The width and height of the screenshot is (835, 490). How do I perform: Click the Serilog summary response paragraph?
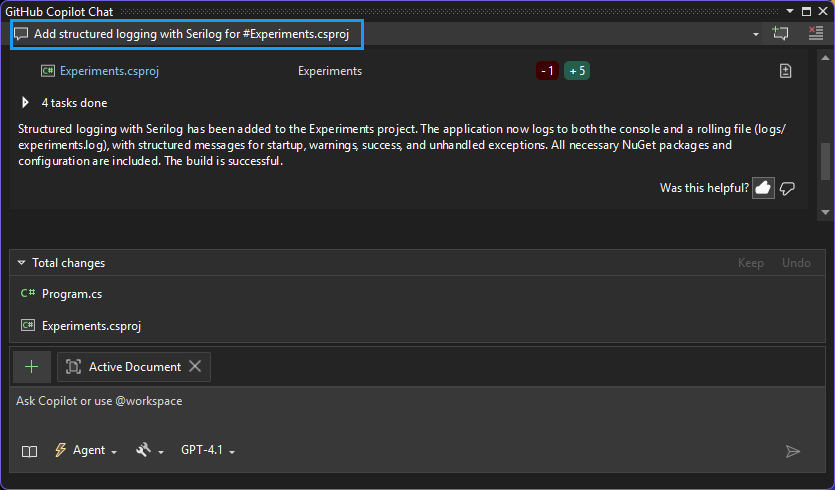[402, 145]
